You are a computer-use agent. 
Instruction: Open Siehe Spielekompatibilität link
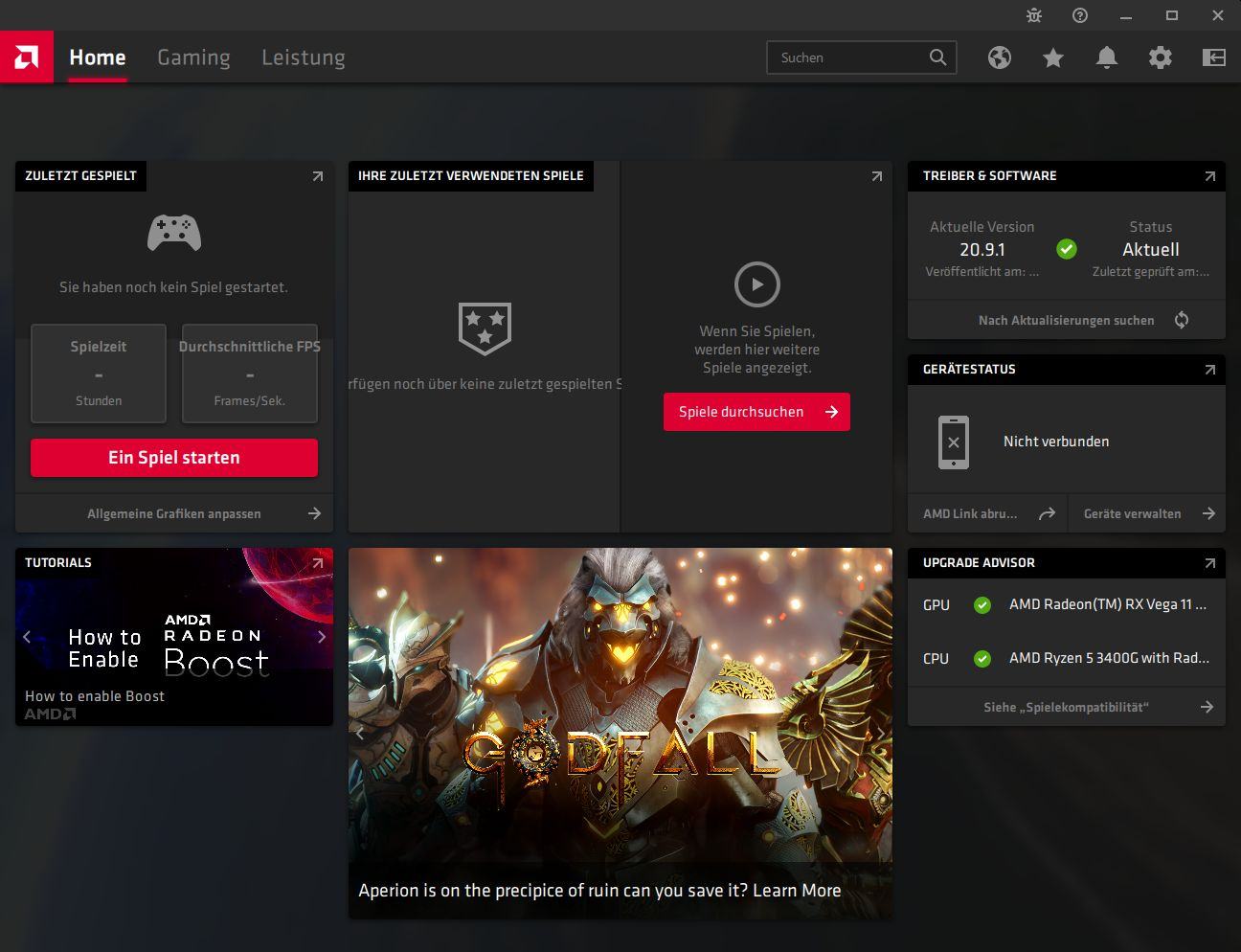[1067, 708]
